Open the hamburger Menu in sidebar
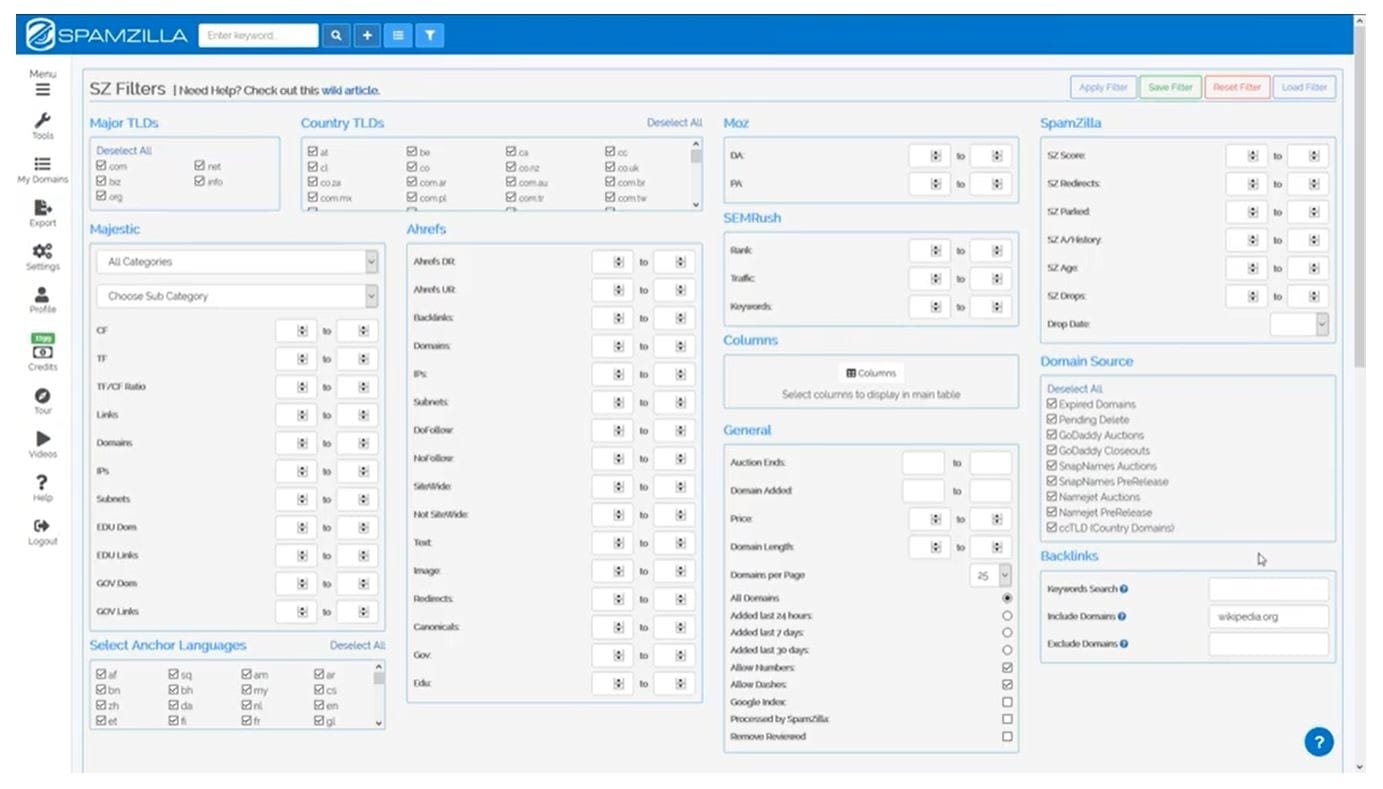1383x789 pixels. tap(43, 88)
